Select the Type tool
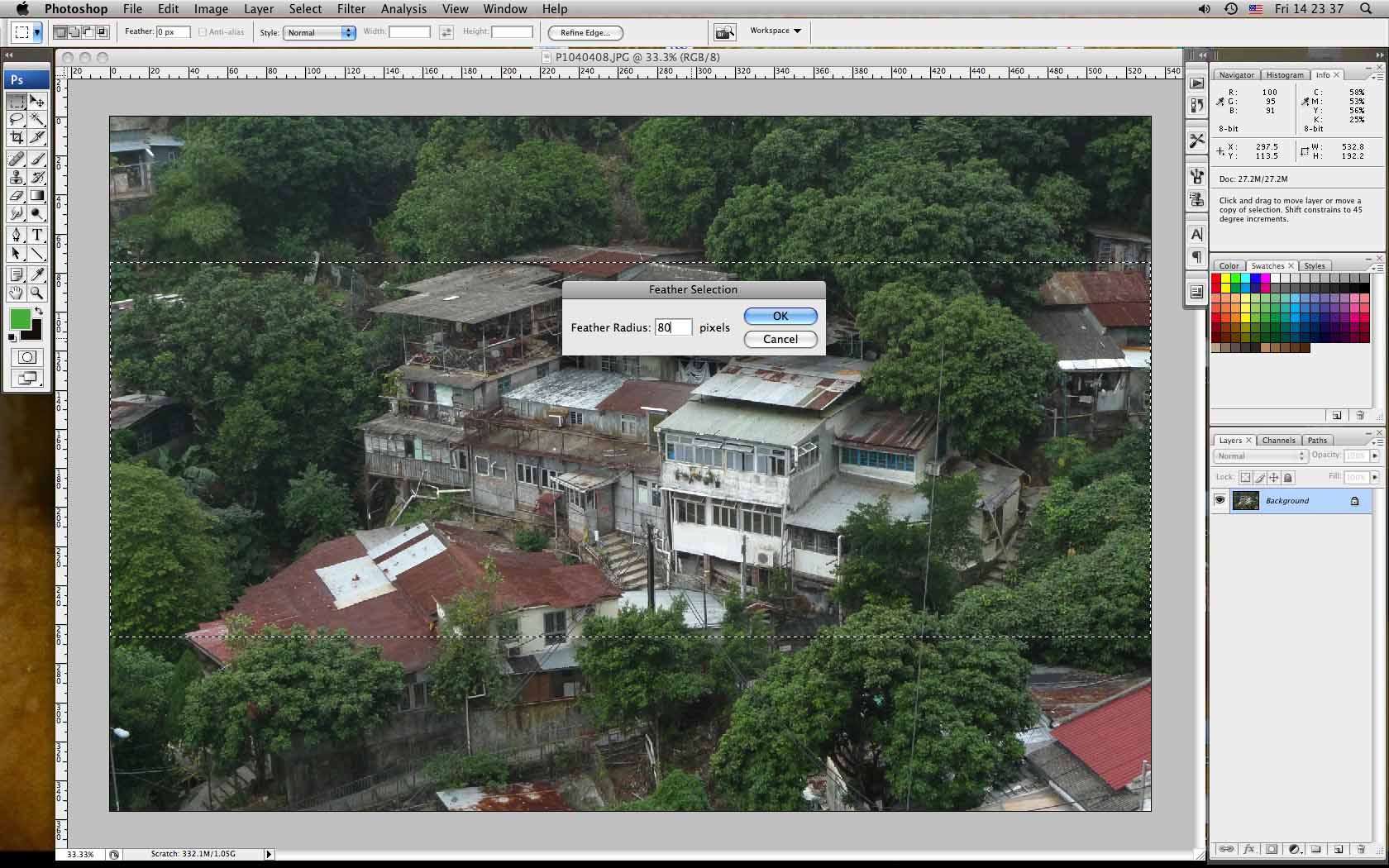The width and height of the screenshot is (1389, 868). (x=37, y=236)
